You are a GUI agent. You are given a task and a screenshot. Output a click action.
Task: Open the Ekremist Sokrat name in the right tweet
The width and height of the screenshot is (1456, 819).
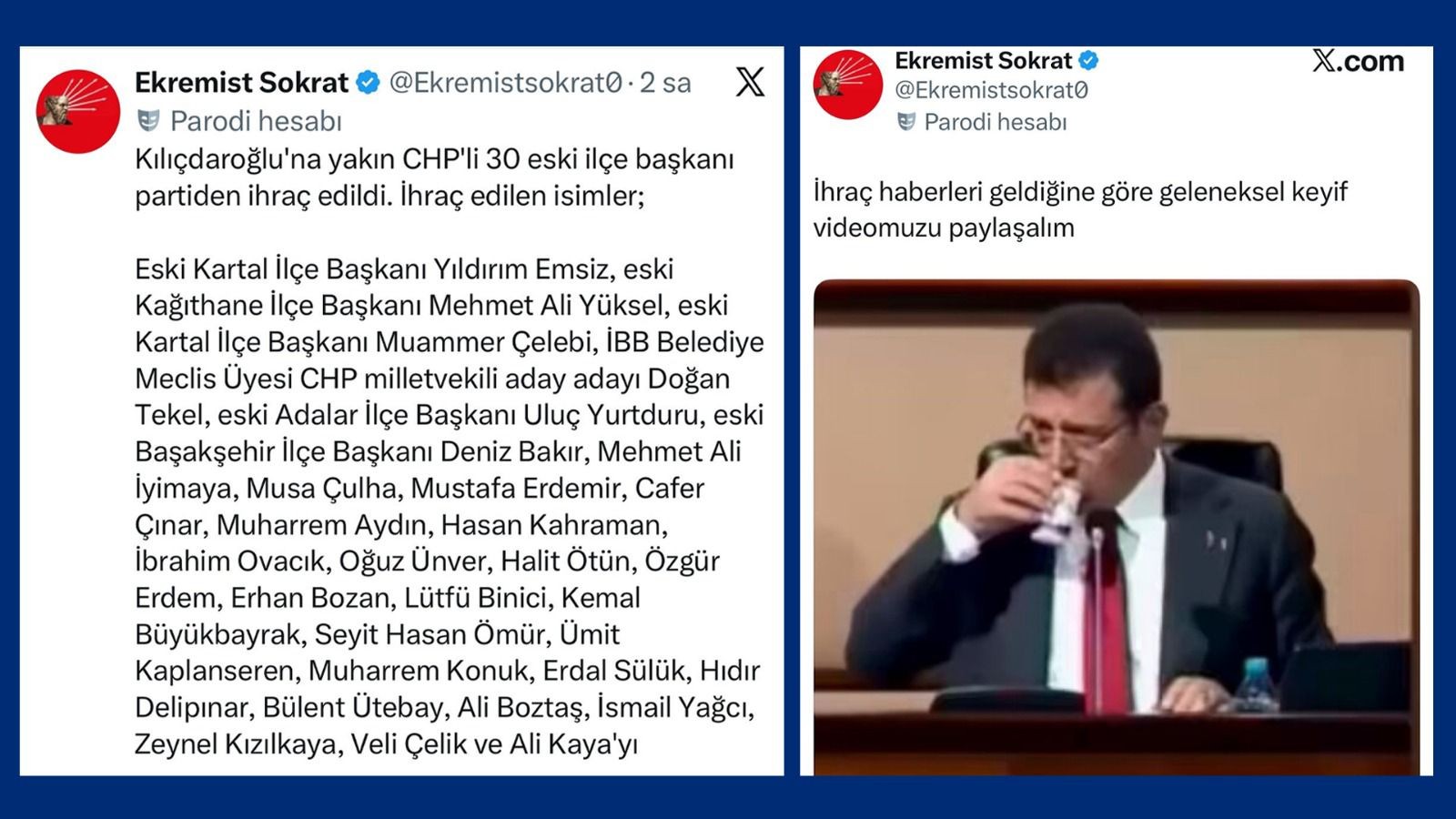coord(983,61)
